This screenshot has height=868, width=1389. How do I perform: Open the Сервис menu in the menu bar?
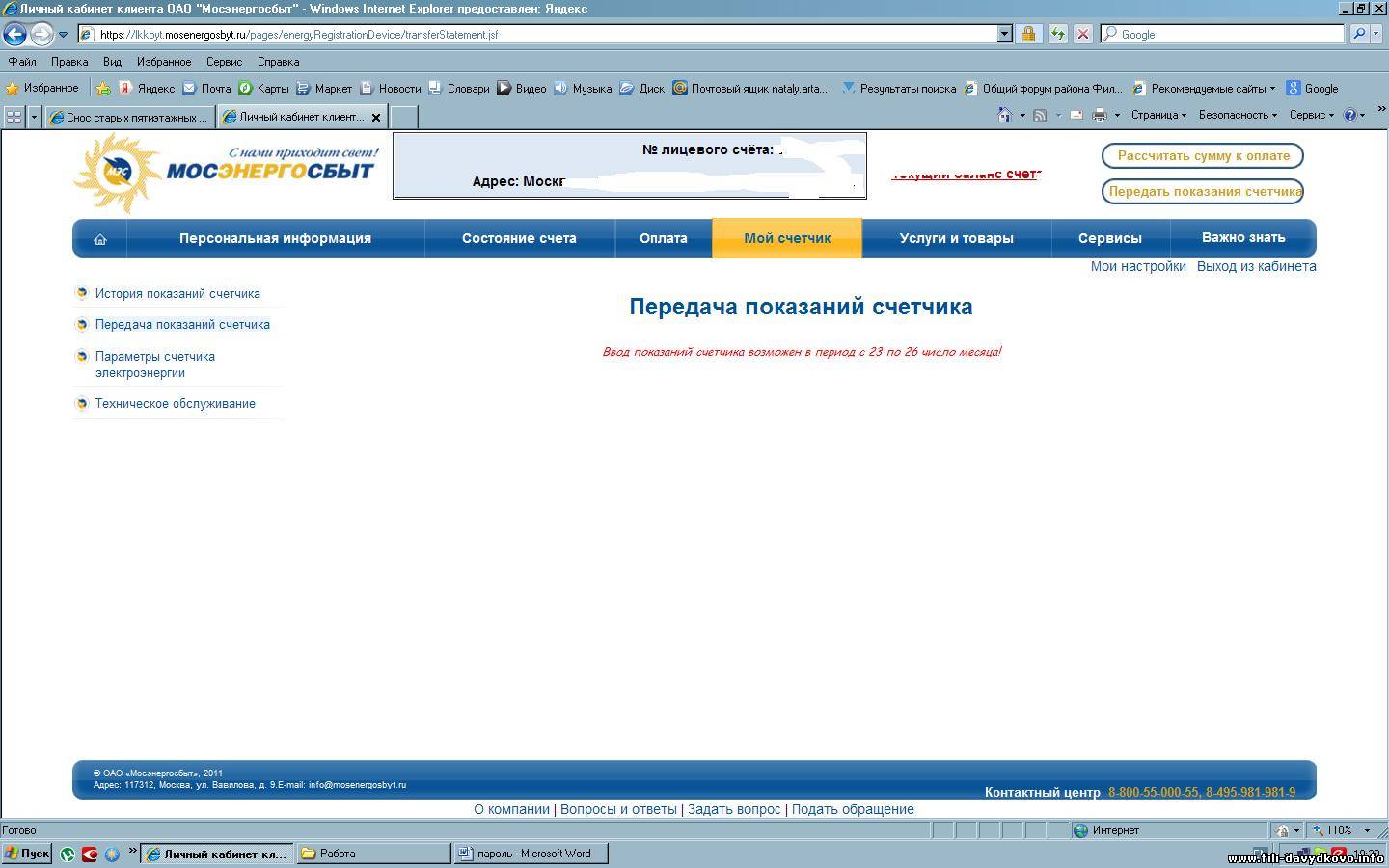(x=224, y=62)
